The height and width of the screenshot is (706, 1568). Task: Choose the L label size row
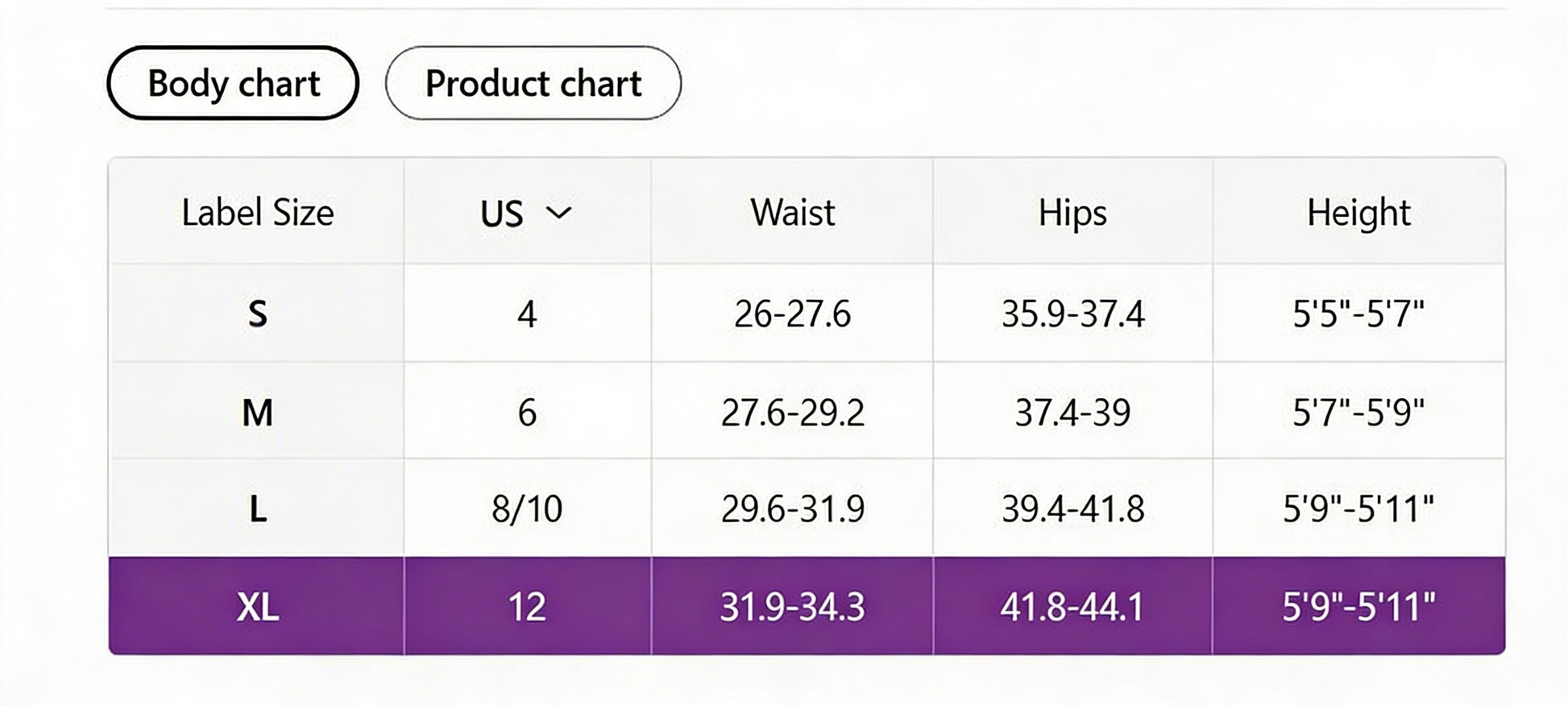click(257, 509)
